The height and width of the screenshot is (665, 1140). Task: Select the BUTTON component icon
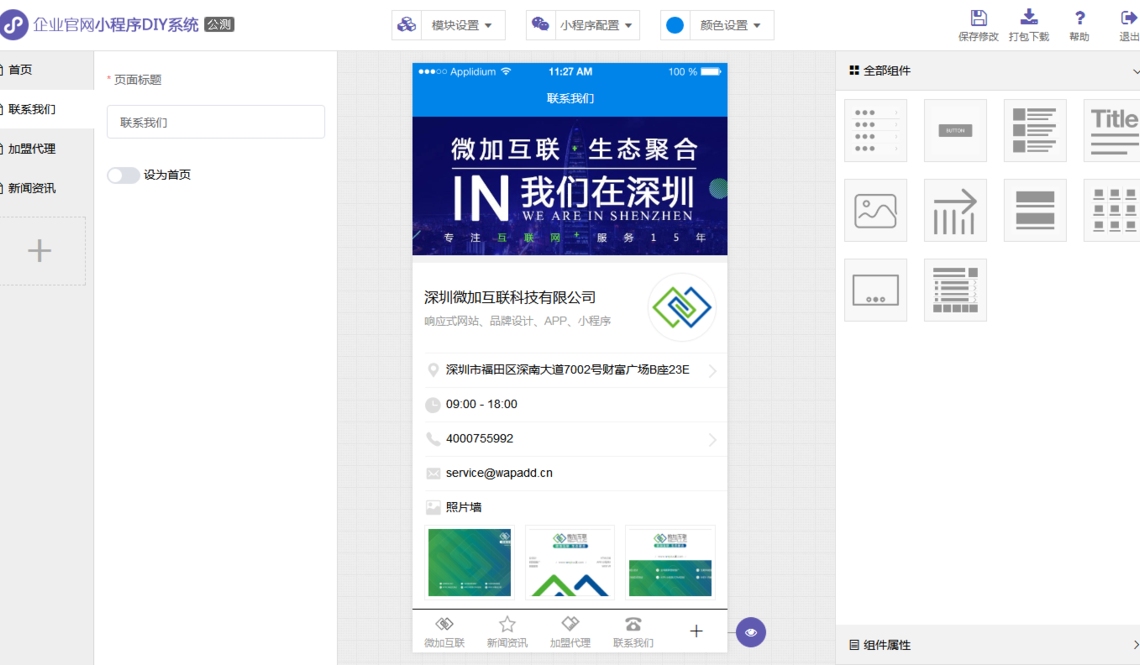pyautogui.click(x=955, y=130)
